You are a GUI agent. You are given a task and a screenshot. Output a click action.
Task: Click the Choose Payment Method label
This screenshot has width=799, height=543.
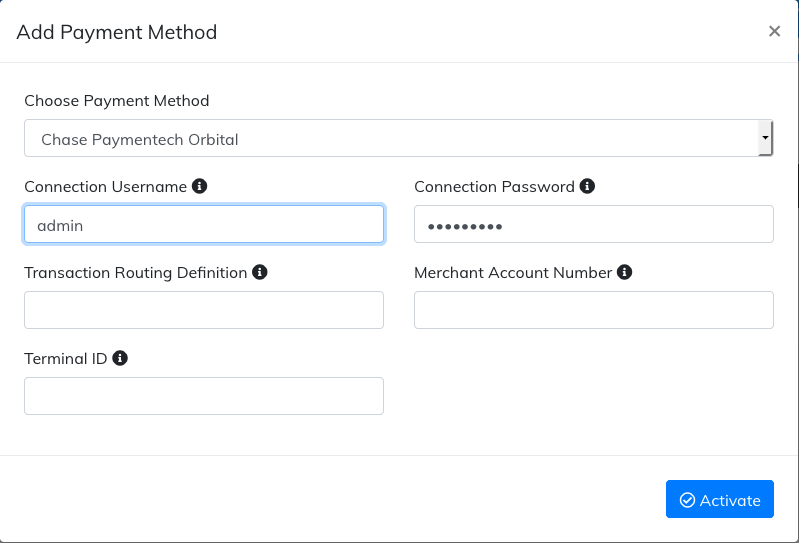117,101
